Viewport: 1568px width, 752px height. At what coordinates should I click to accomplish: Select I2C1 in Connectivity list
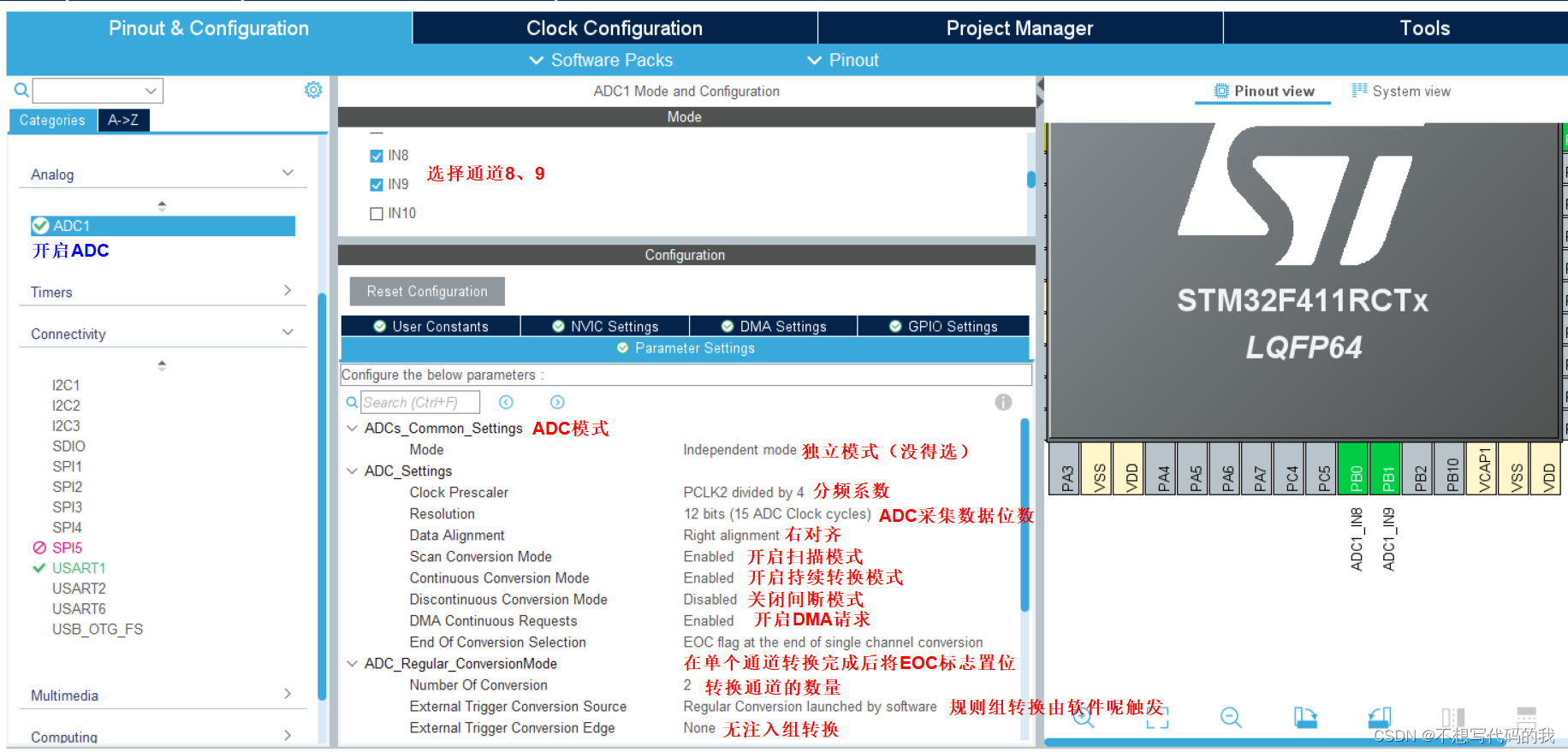coord(66,385)
